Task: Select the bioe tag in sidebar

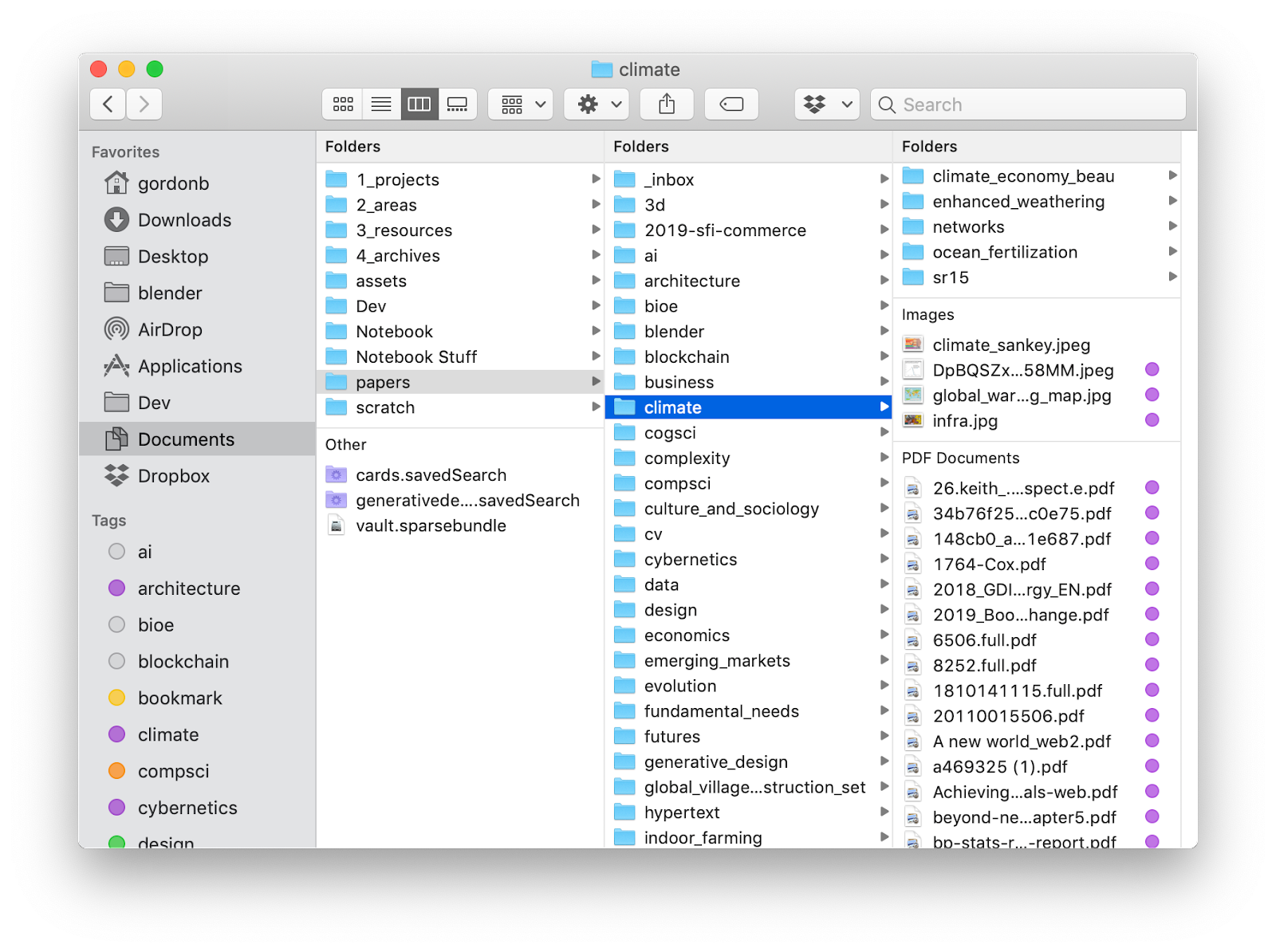Action: coord(197,625)
